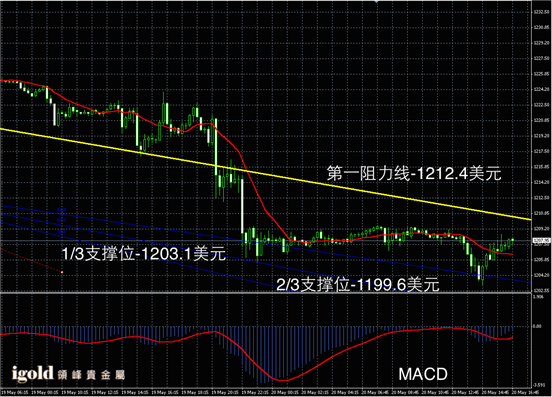Click the 領峰貴金屬 brand text
This screenshot has width=552, height=397.
click(92, 375)
